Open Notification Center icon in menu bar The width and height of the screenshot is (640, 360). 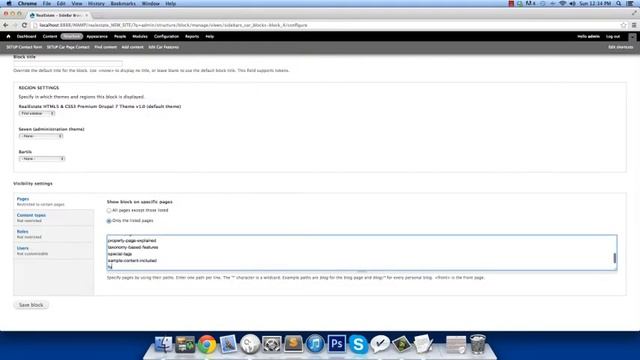[x=630, y=4]
